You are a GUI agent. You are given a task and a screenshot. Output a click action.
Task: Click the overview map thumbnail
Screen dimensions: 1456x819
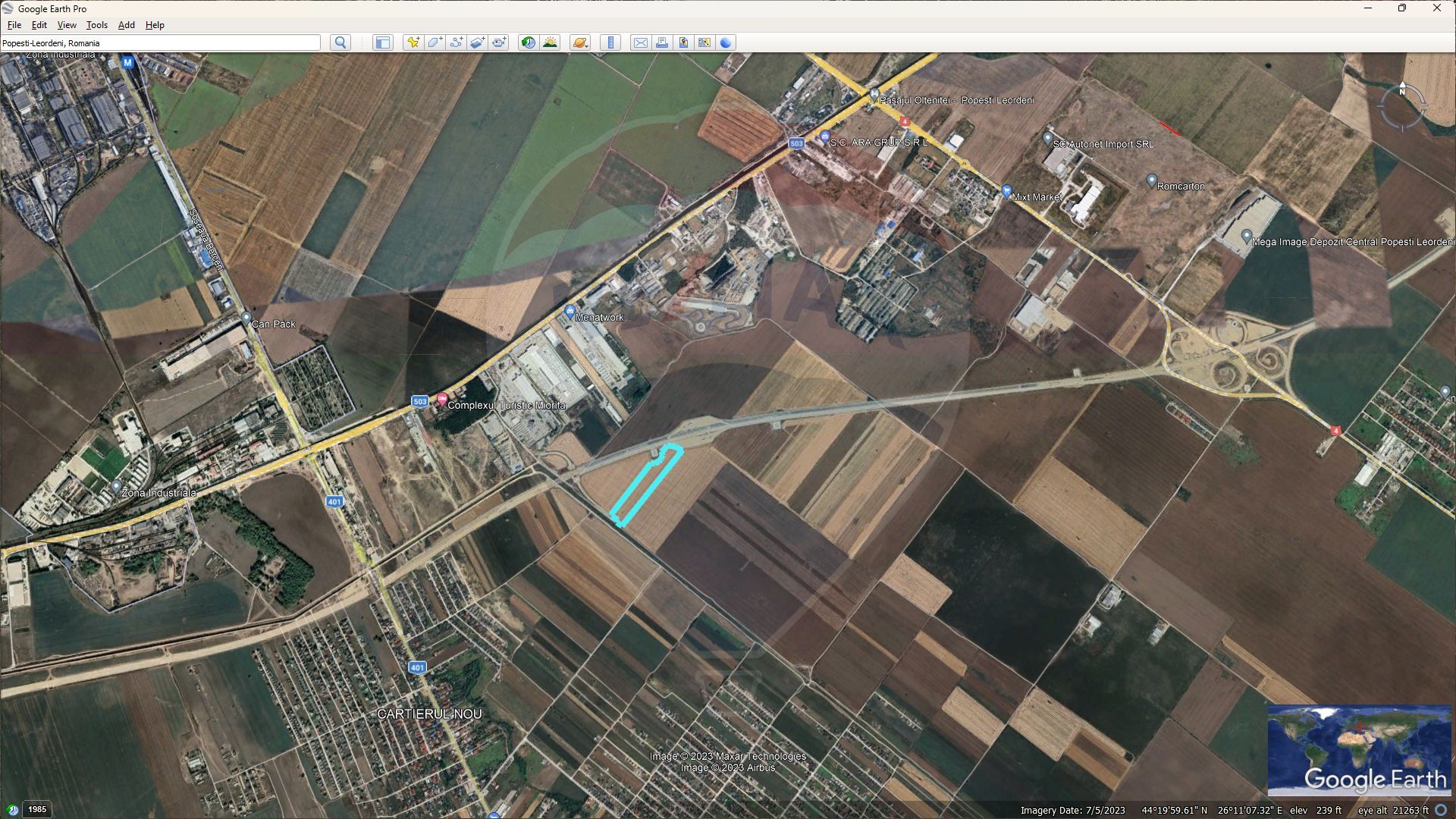[1359, 750]
